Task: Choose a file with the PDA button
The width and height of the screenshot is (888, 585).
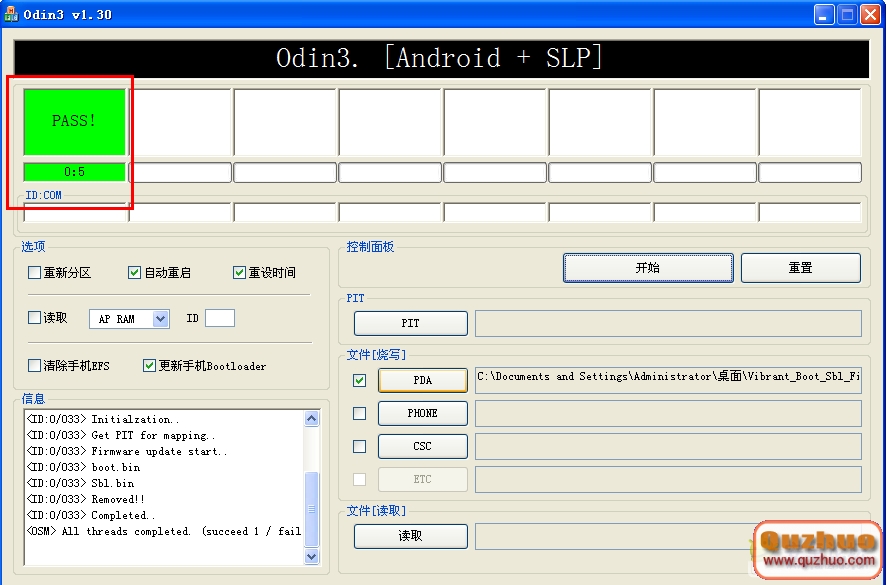Action: coord(422,380)
